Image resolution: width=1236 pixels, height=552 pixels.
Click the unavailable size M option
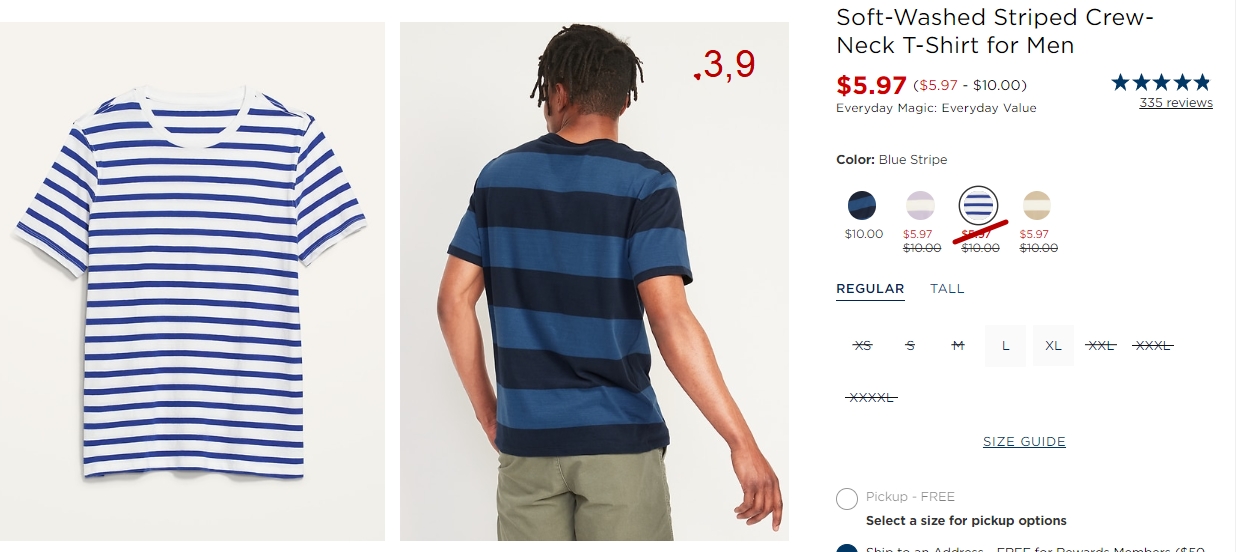[958, 346]
